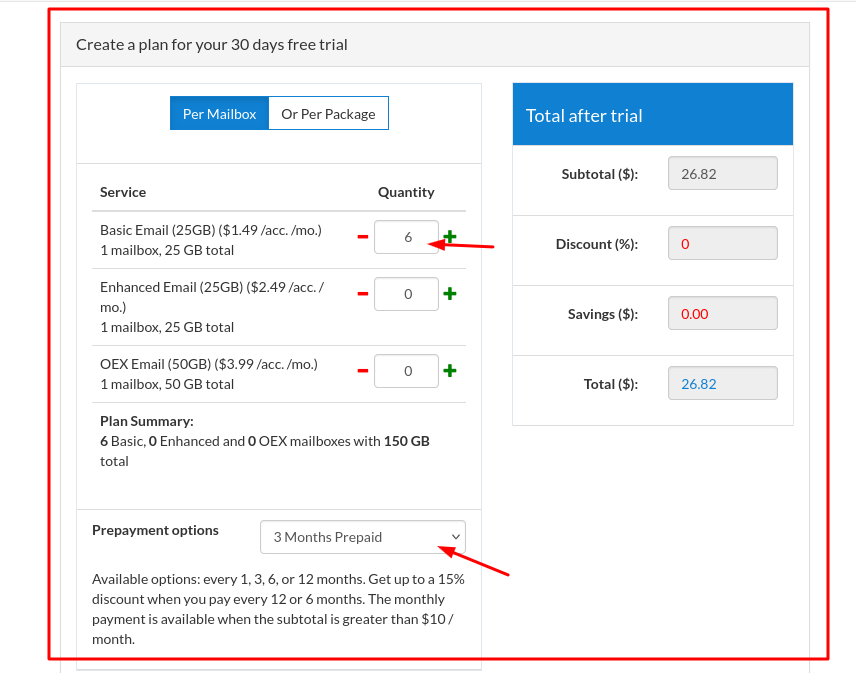Switch to Or Per Package pricing

click(328, 114)
